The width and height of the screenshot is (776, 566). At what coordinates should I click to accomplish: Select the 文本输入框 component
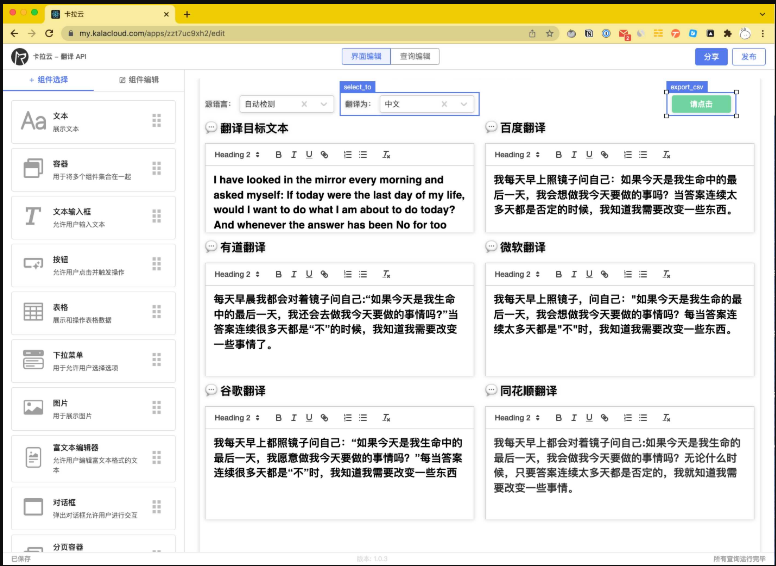pyautogui.click(x=94, y=218)
